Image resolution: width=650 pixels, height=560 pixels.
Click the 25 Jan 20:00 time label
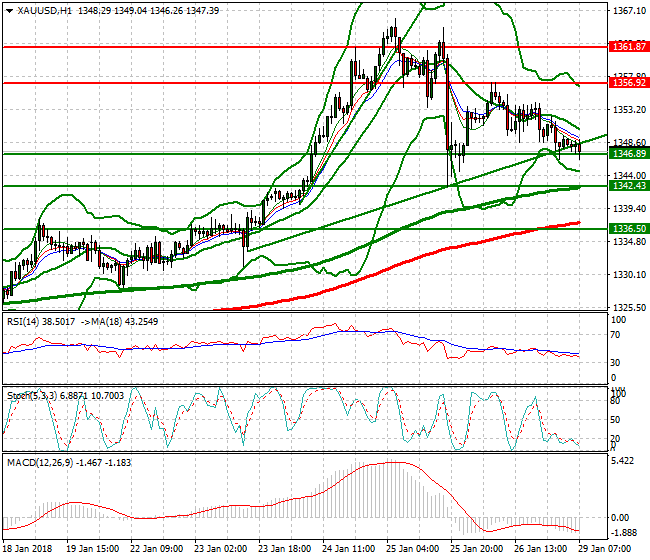(x=476, y=549)
